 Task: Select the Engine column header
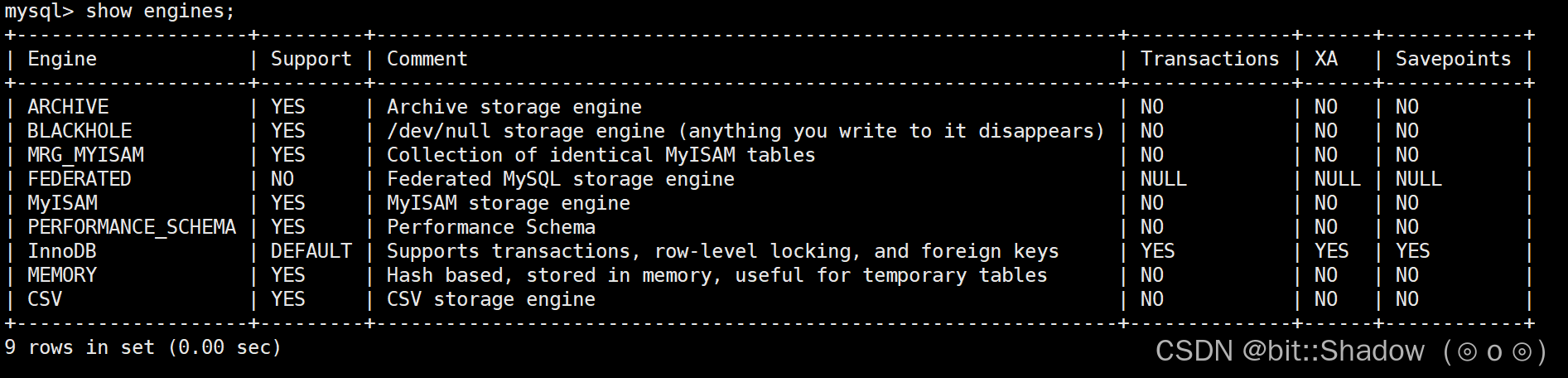[x=62, y=59]
